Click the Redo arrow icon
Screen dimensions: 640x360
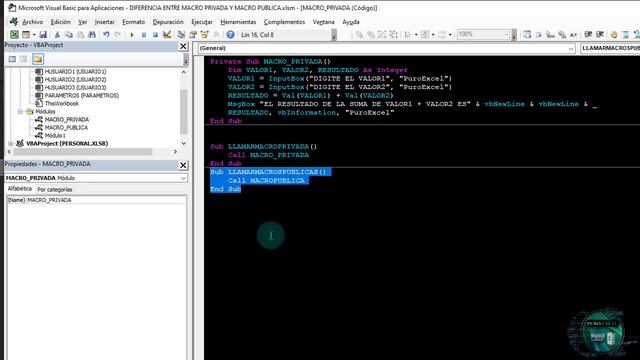pos(118,35)
